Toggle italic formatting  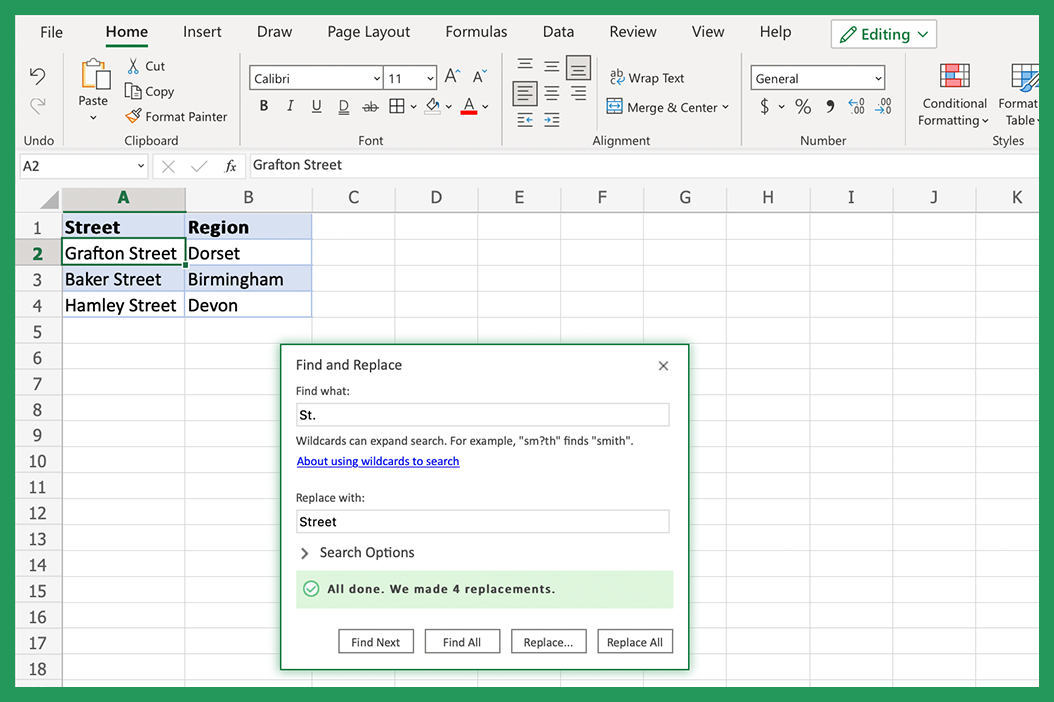coord(288,105)
